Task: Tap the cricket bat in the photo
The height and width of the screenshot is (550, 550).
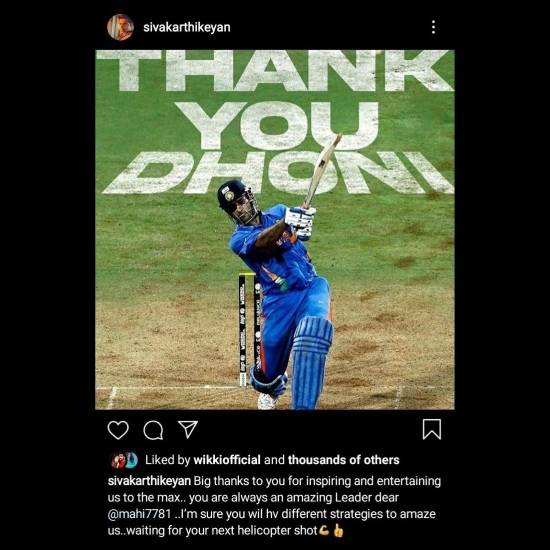Action: 322,171
